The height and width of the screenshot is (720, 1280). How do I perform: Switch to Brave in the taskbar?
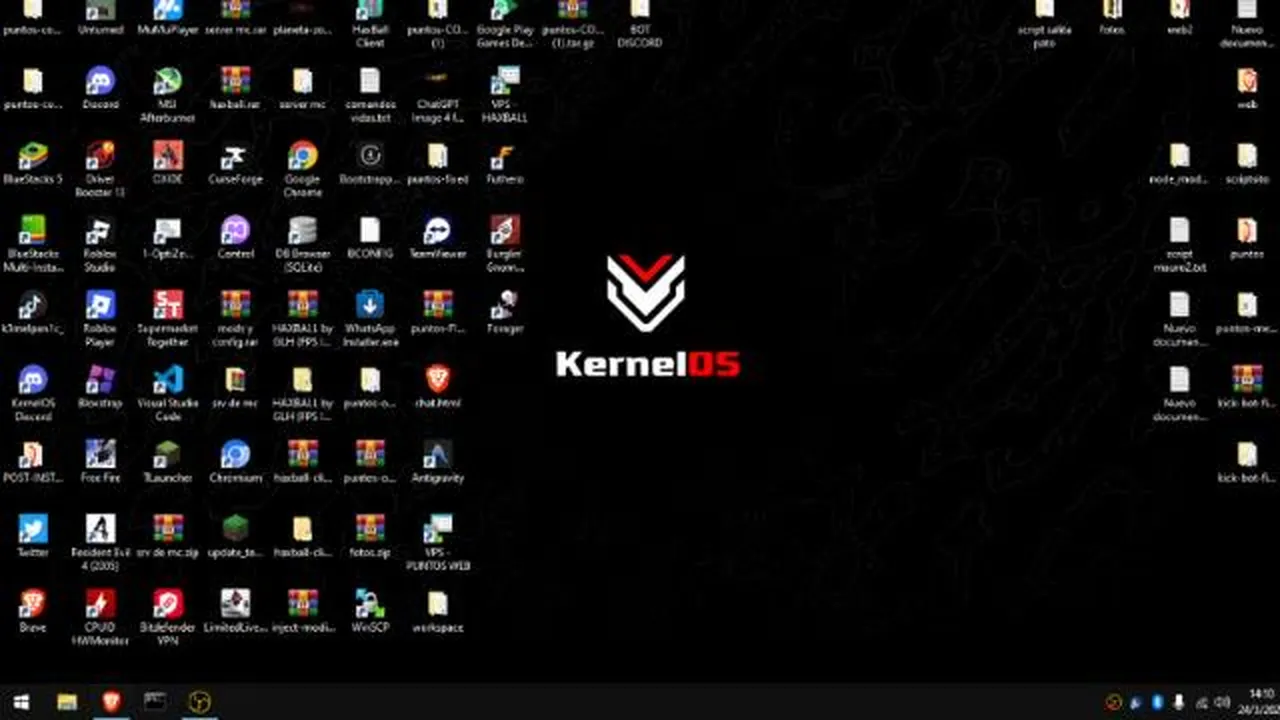111,702
